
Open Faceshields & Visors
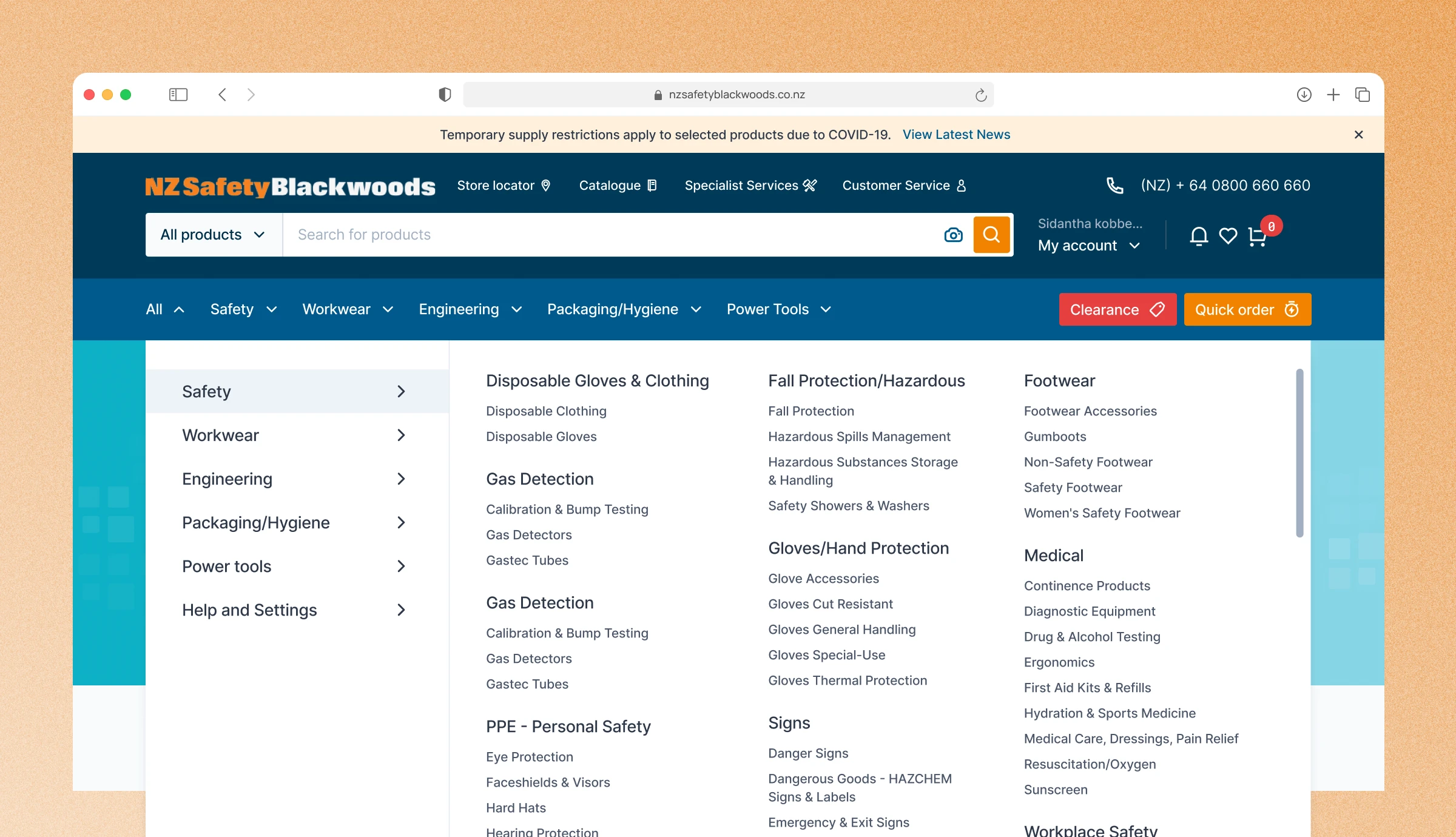[548, 782]
